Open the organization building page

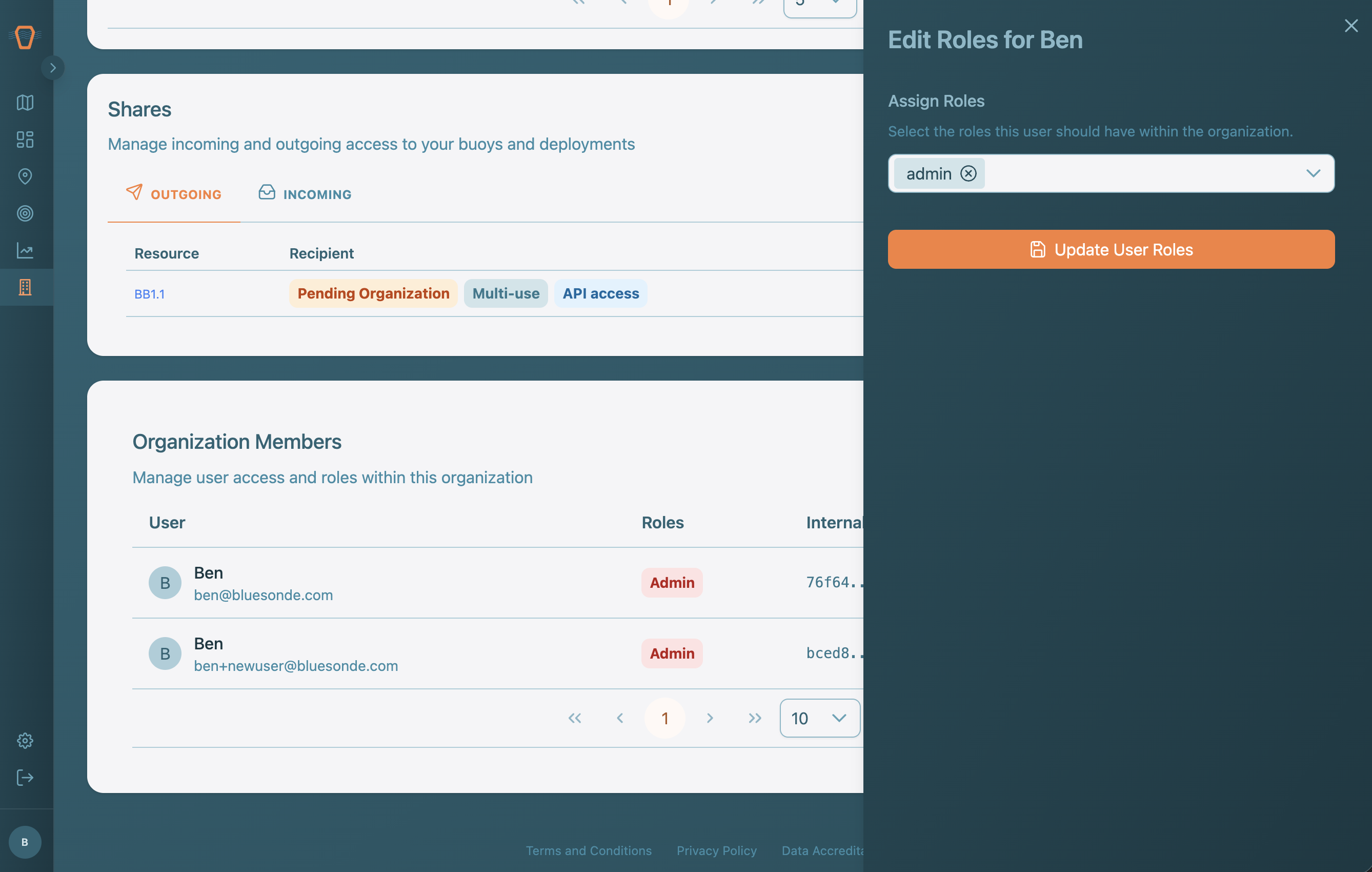(x=25, y=287)
